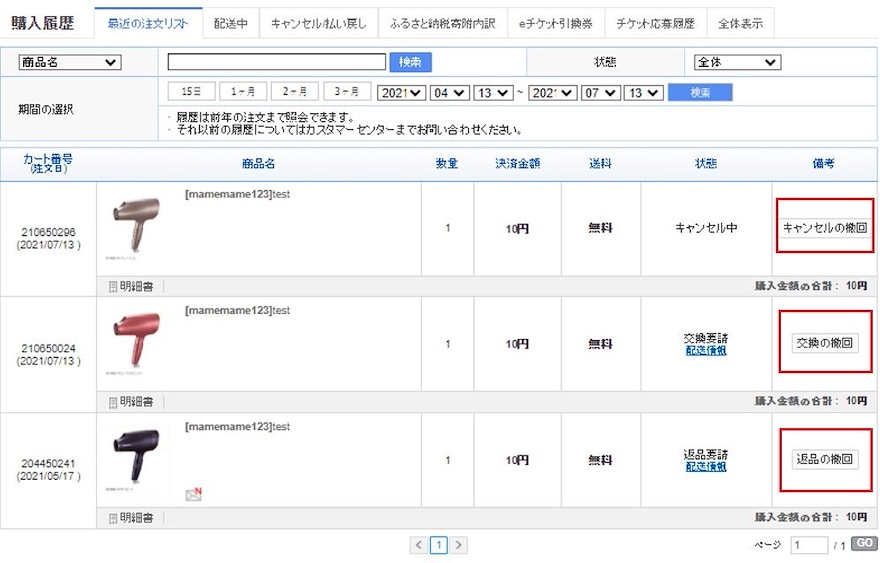
Task: Click 配送情報 link under 交換要請
Action: [705, 351]
